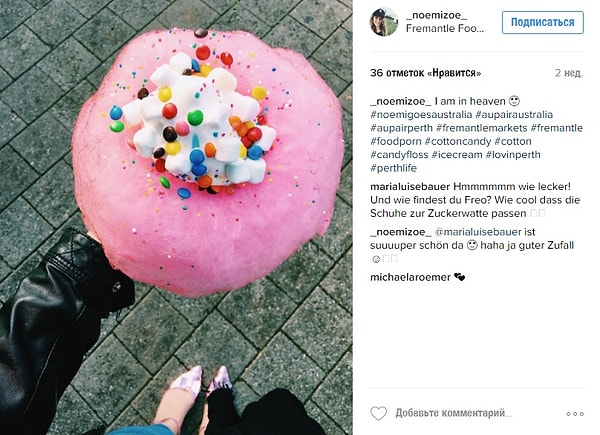Click the heart like icon
The height and width of the screenshot is (435, 600).
point(378,413)
